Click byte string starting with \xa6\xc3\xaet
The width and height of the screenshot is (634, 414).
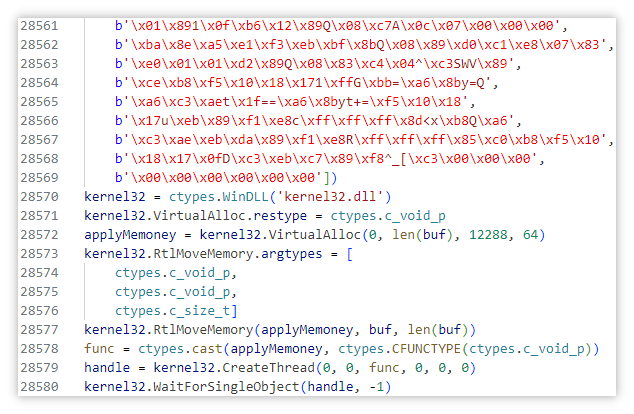[x=291, y=102]
